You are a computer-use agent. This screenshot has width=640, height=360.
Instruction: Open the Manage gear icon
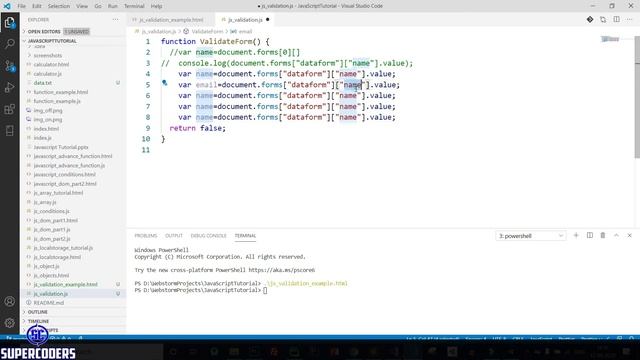(9, 322)
